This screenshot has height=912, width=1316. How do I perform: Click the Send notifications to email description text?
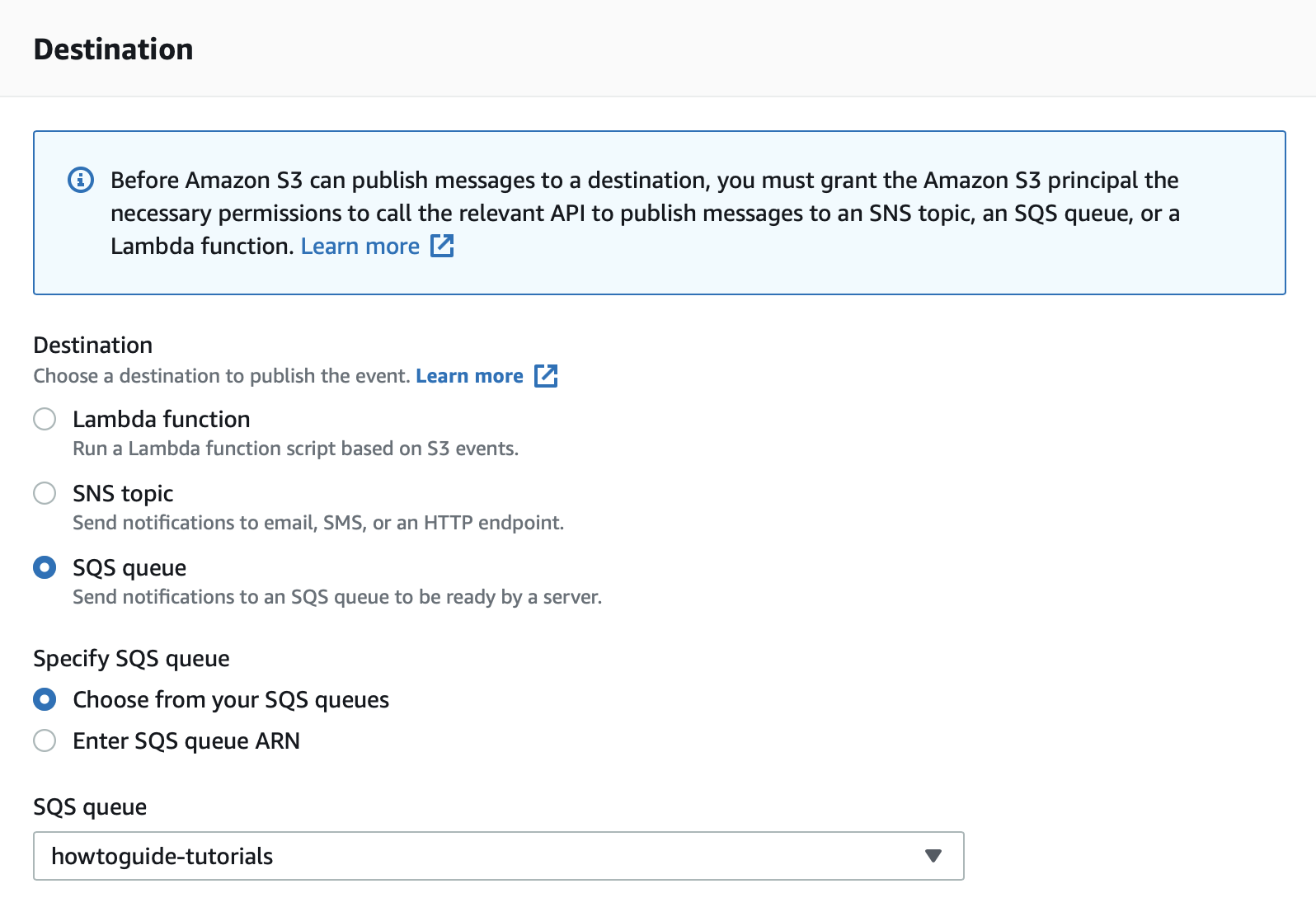(318, 523)
